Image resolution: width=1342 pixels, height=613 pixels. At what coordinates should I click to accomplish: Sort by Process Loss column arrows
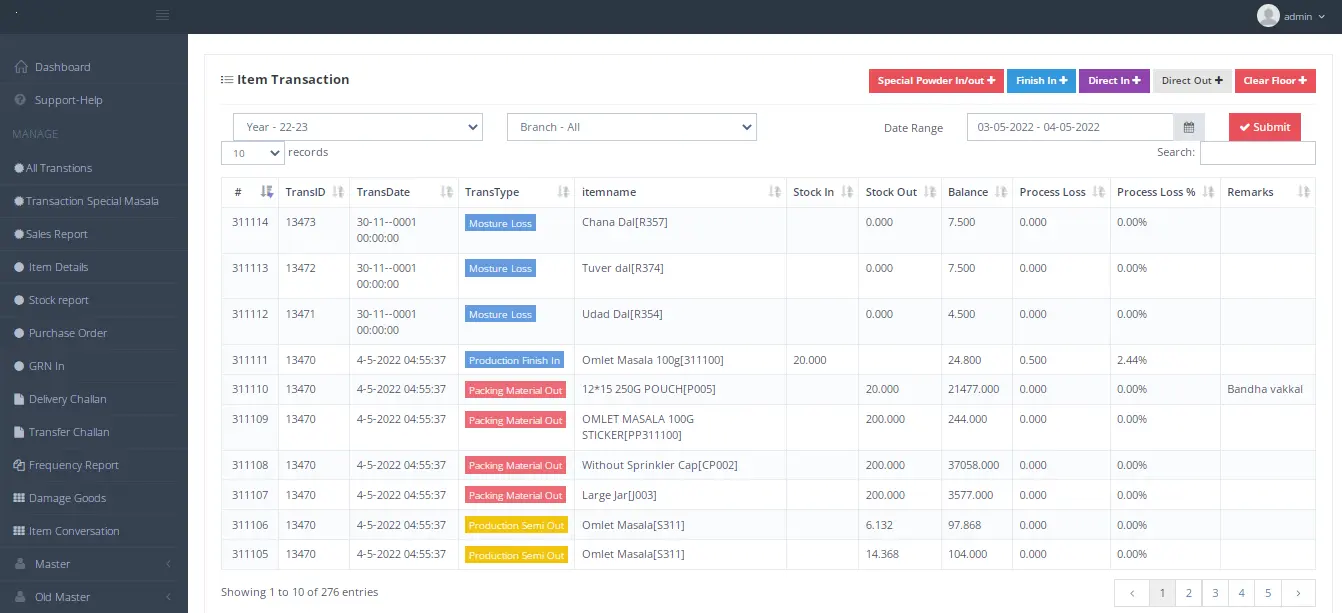tap(1099, 192)
